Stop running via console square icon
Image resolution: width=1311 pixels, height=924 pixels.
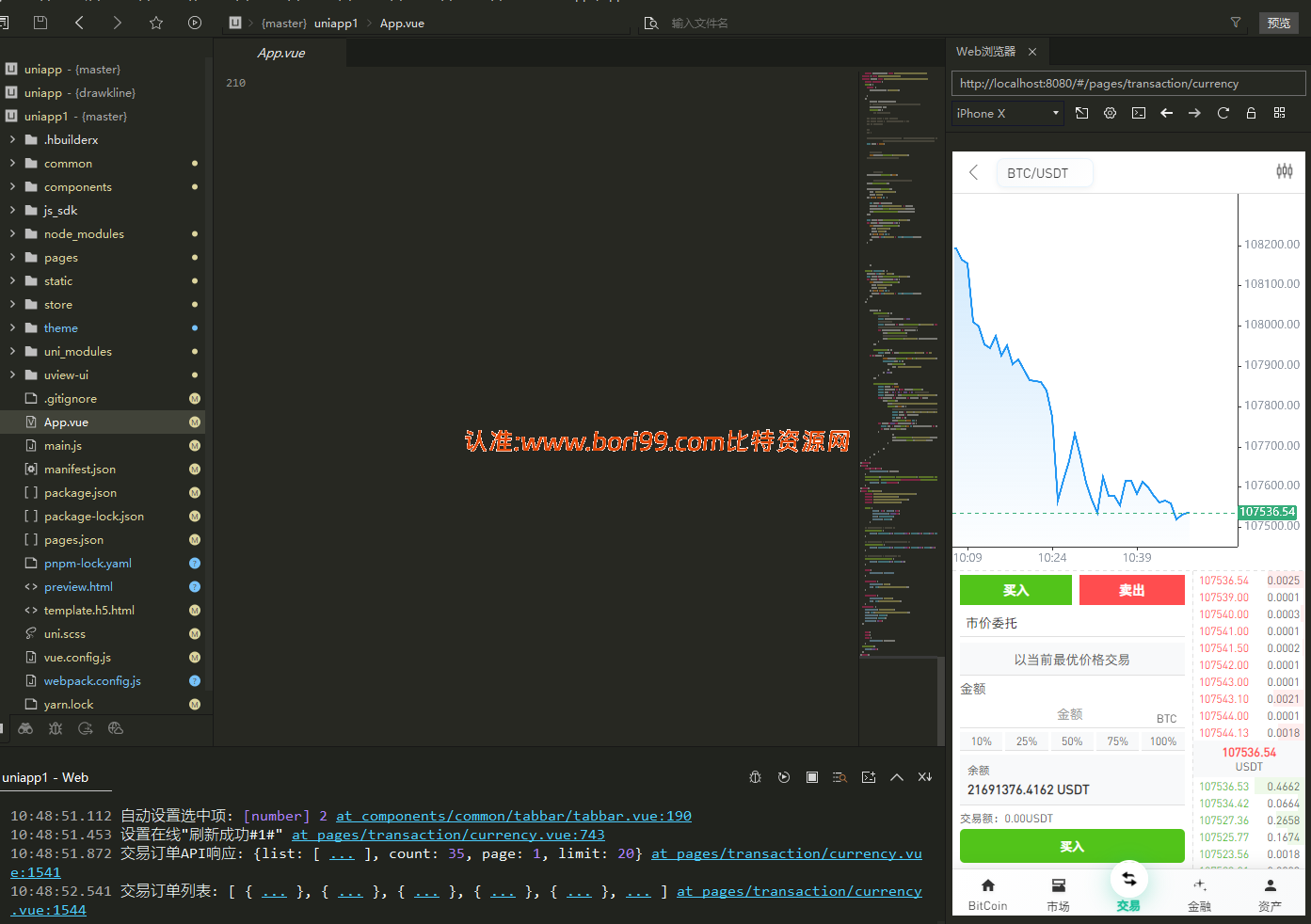tap(812, 777)
